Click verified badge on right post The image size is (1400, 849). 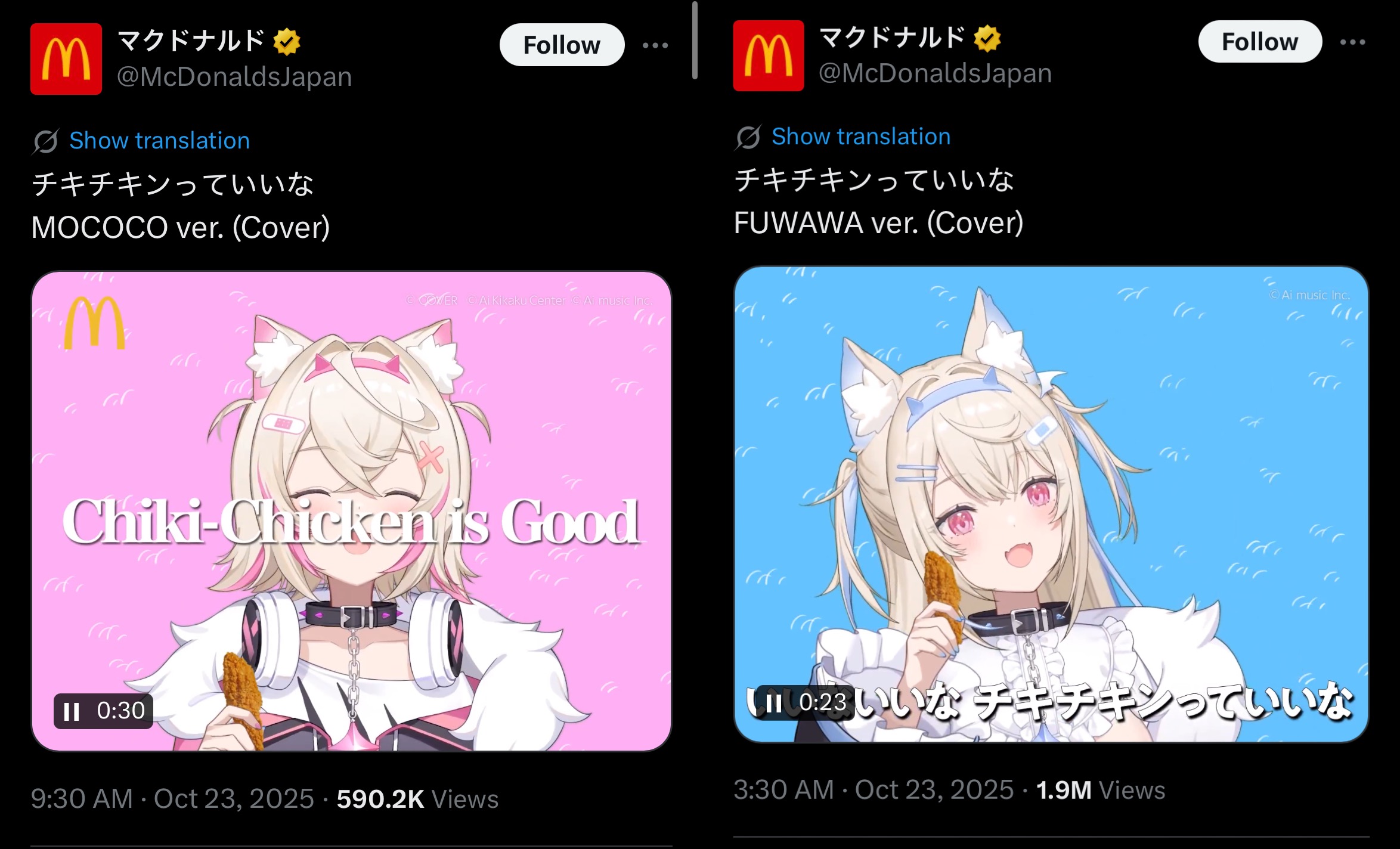[987, 38]
